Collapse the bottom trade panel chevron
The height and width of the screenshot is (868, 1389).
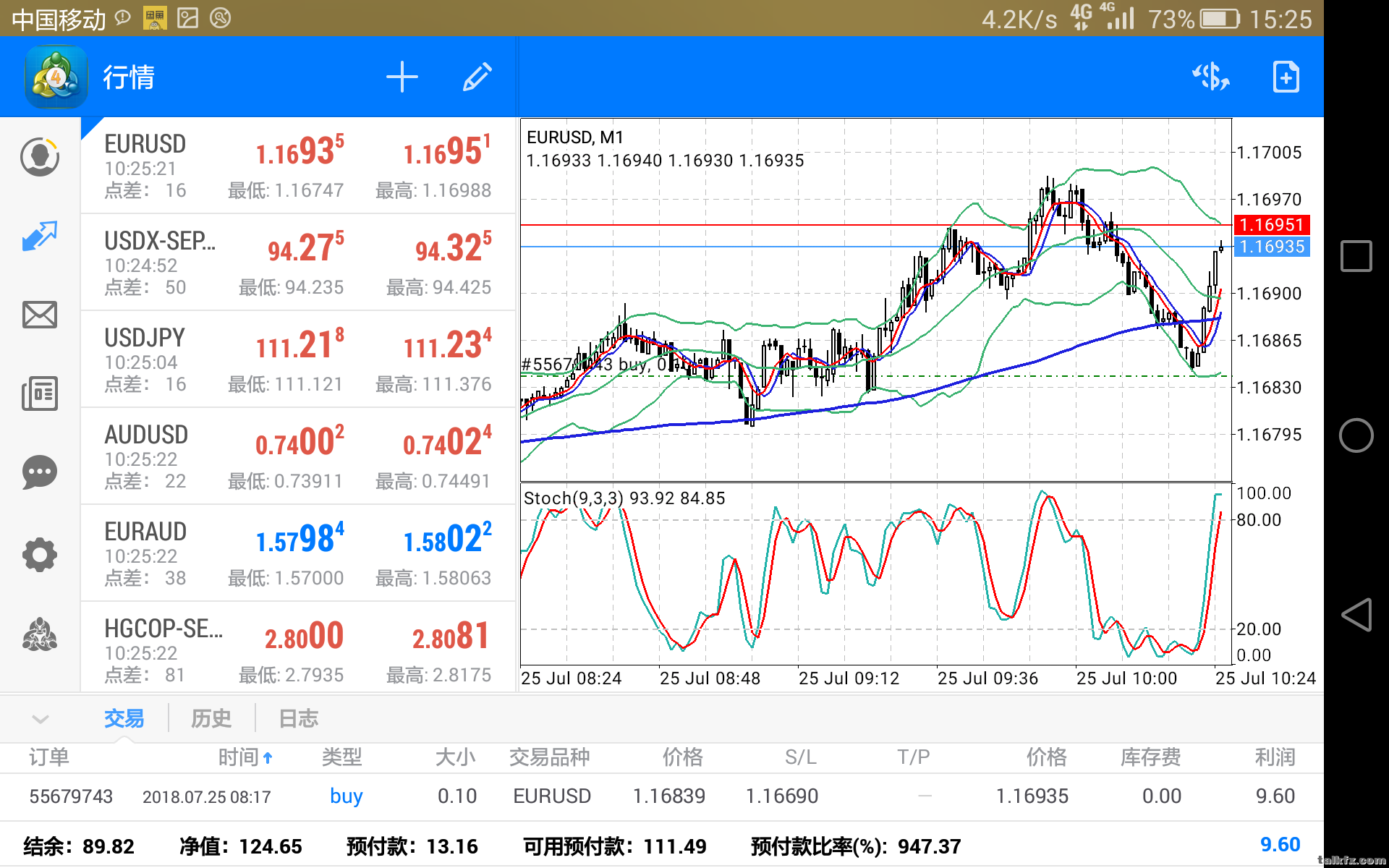(41, 719)
